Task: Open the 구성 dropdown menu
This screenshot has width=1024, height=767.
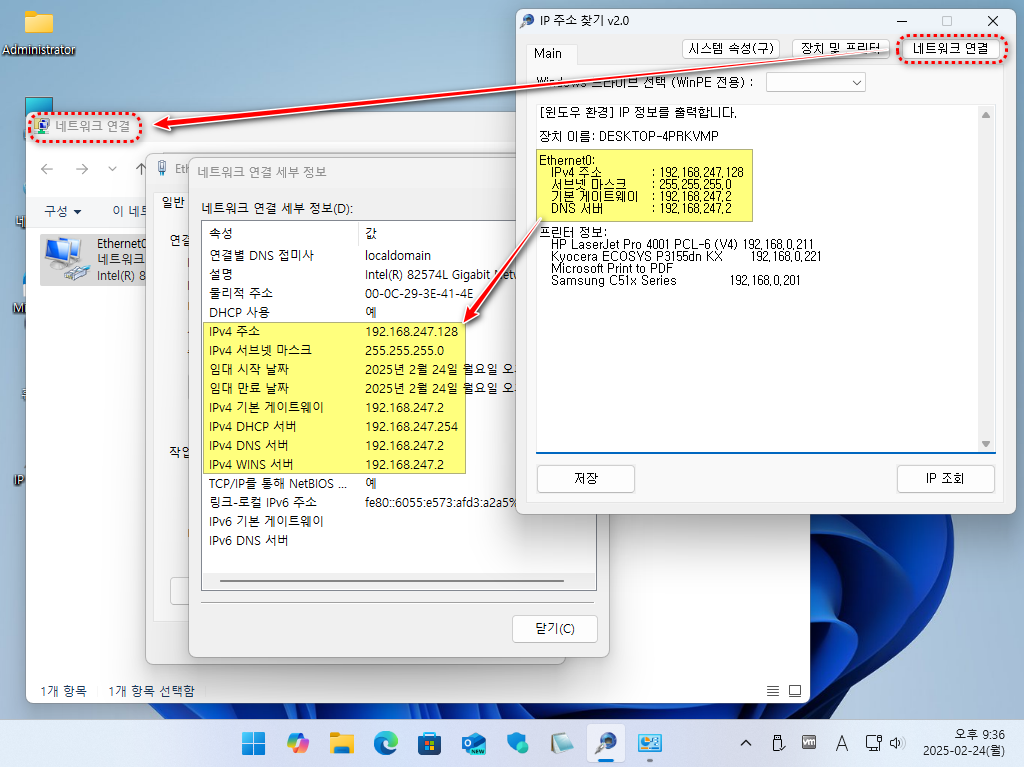Action: click(63, 211)
